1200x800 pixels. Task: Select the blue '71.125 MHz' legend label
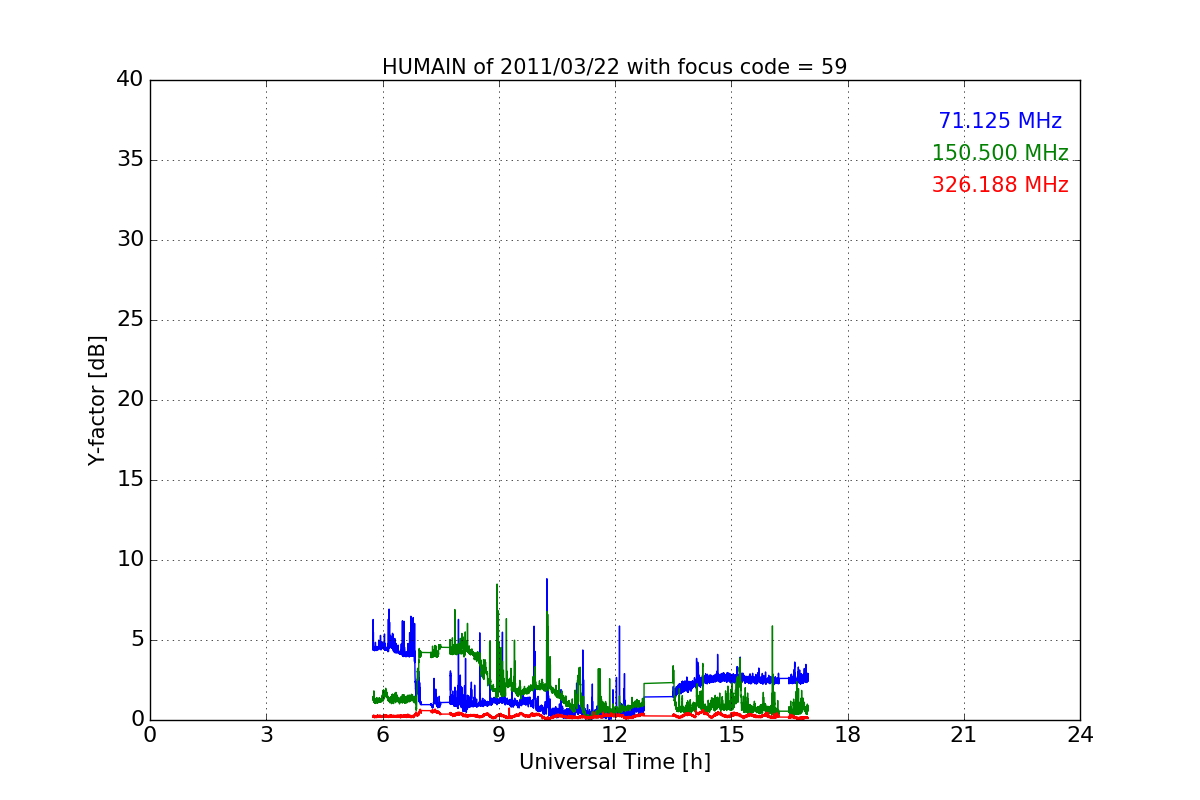point(1000,121)
